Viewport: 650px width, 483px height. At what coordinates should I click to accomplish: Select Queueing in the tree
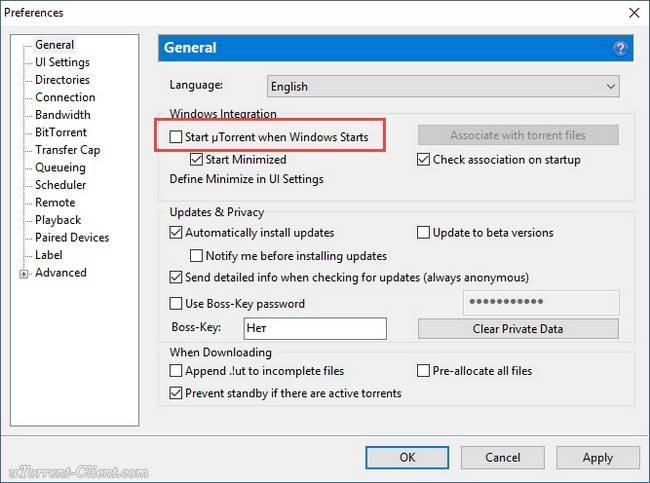[60, 167]
